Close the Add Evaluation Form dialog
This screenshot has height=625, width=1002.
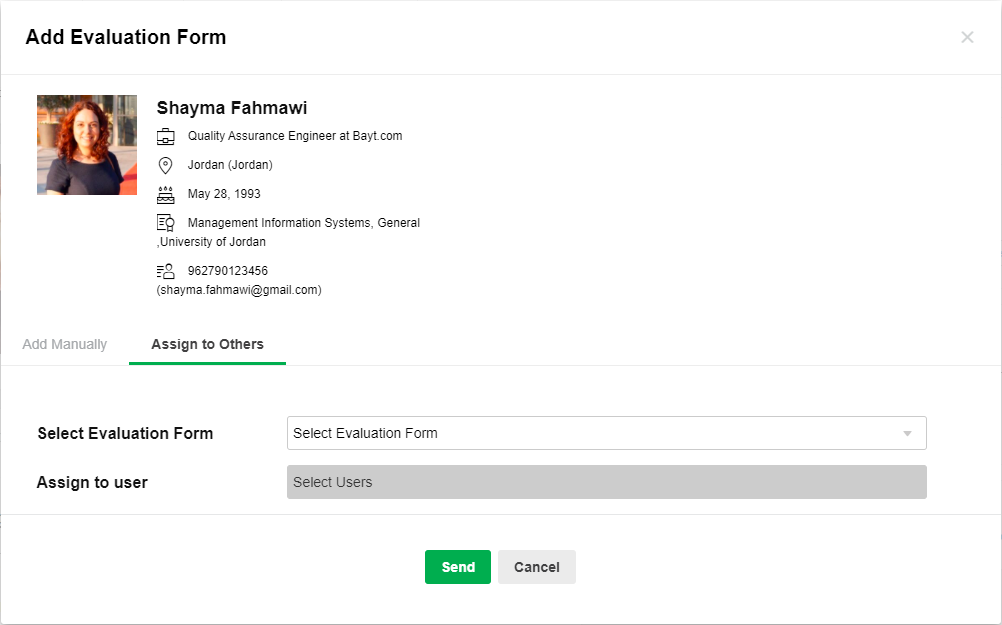pos(967,38)
